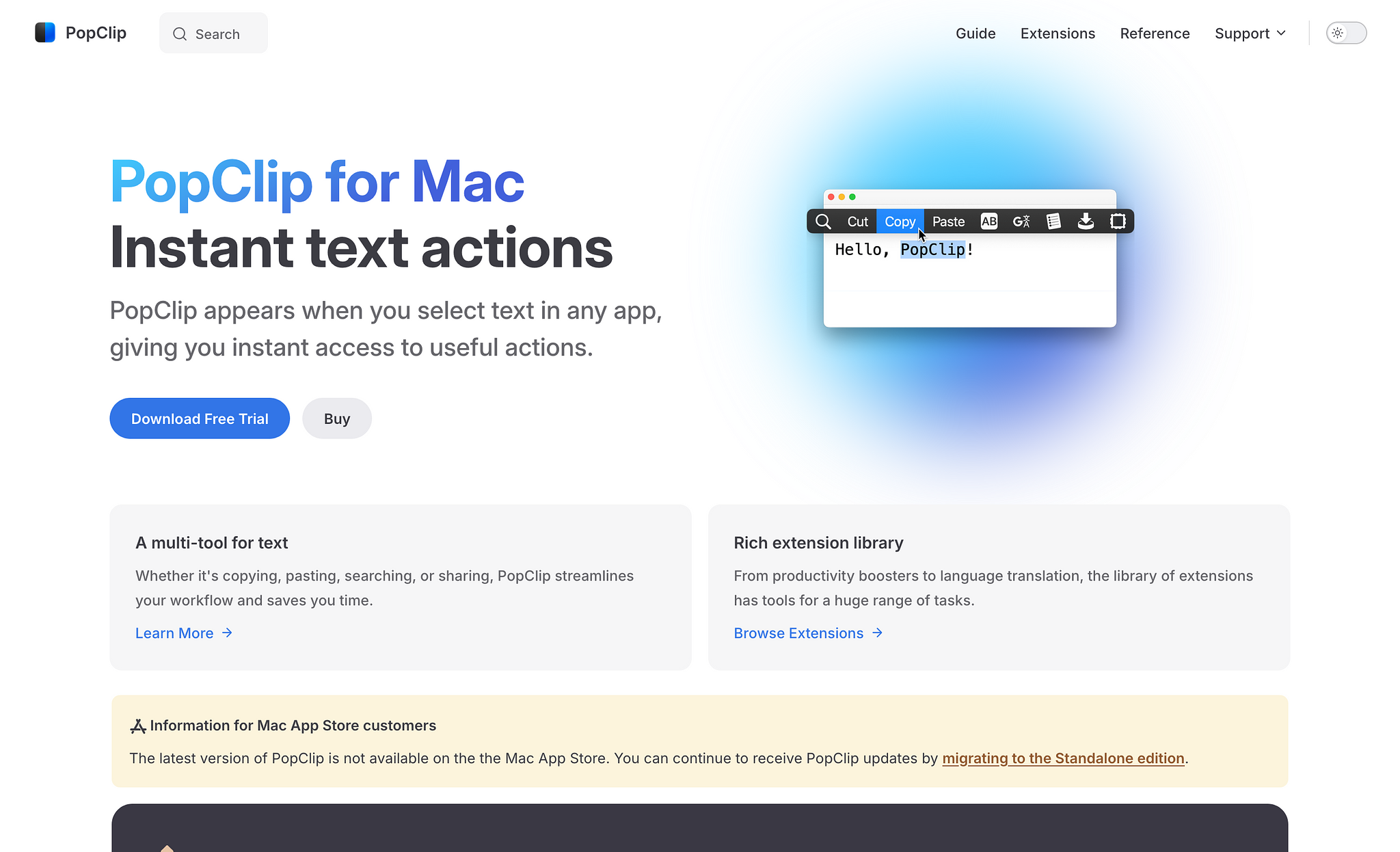Click the notes/clipboard icon in toolbar
Screen dimensions: 1400x852
pos(1053,221)
